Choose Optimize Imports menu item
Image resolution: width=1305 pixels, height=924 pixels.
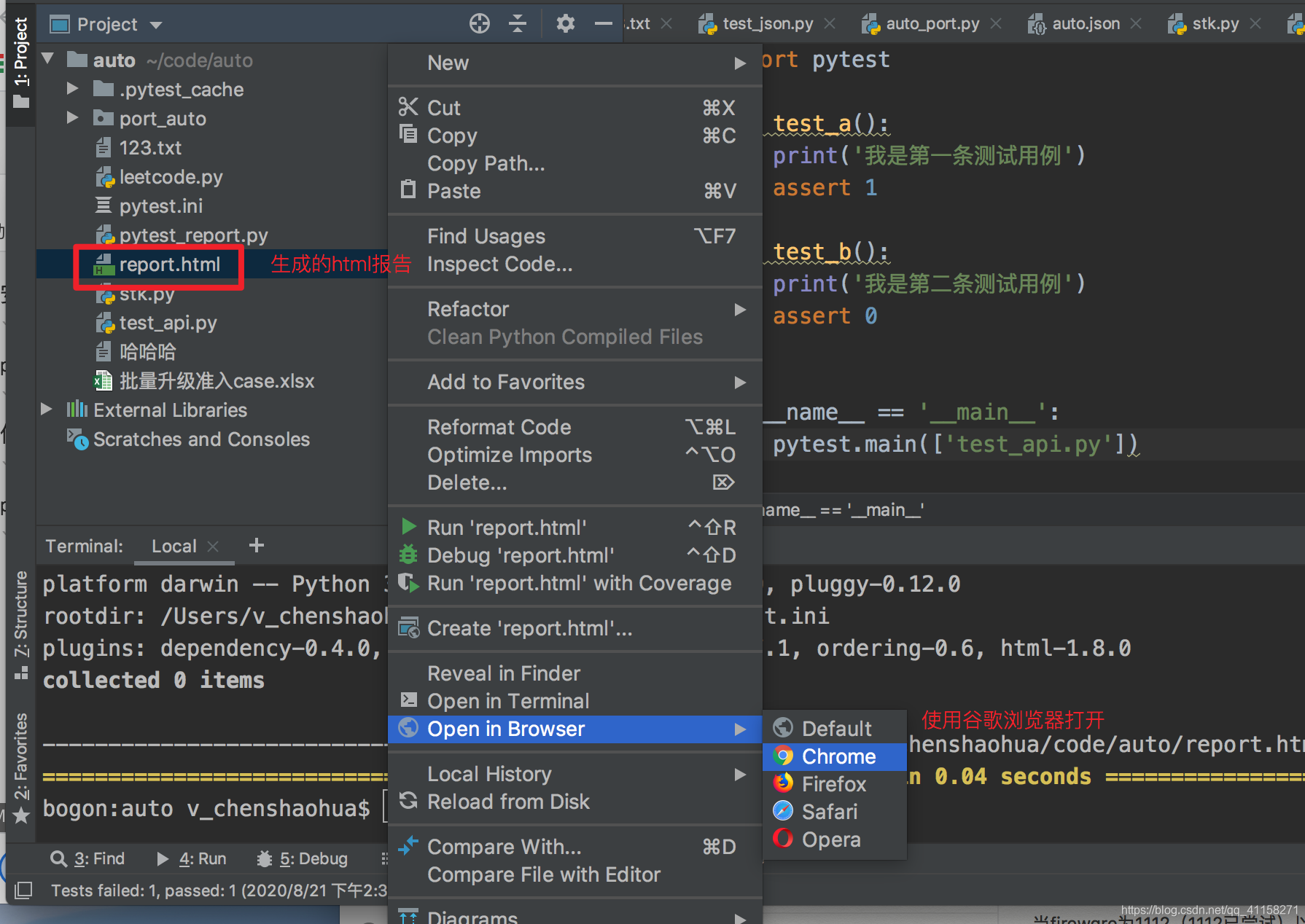pos(575,455)
